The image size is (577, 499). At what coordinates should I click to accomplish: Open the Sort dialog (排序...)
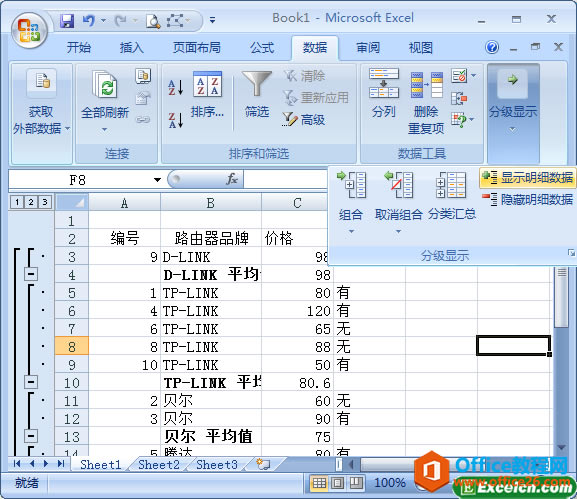tap(208, 94)
